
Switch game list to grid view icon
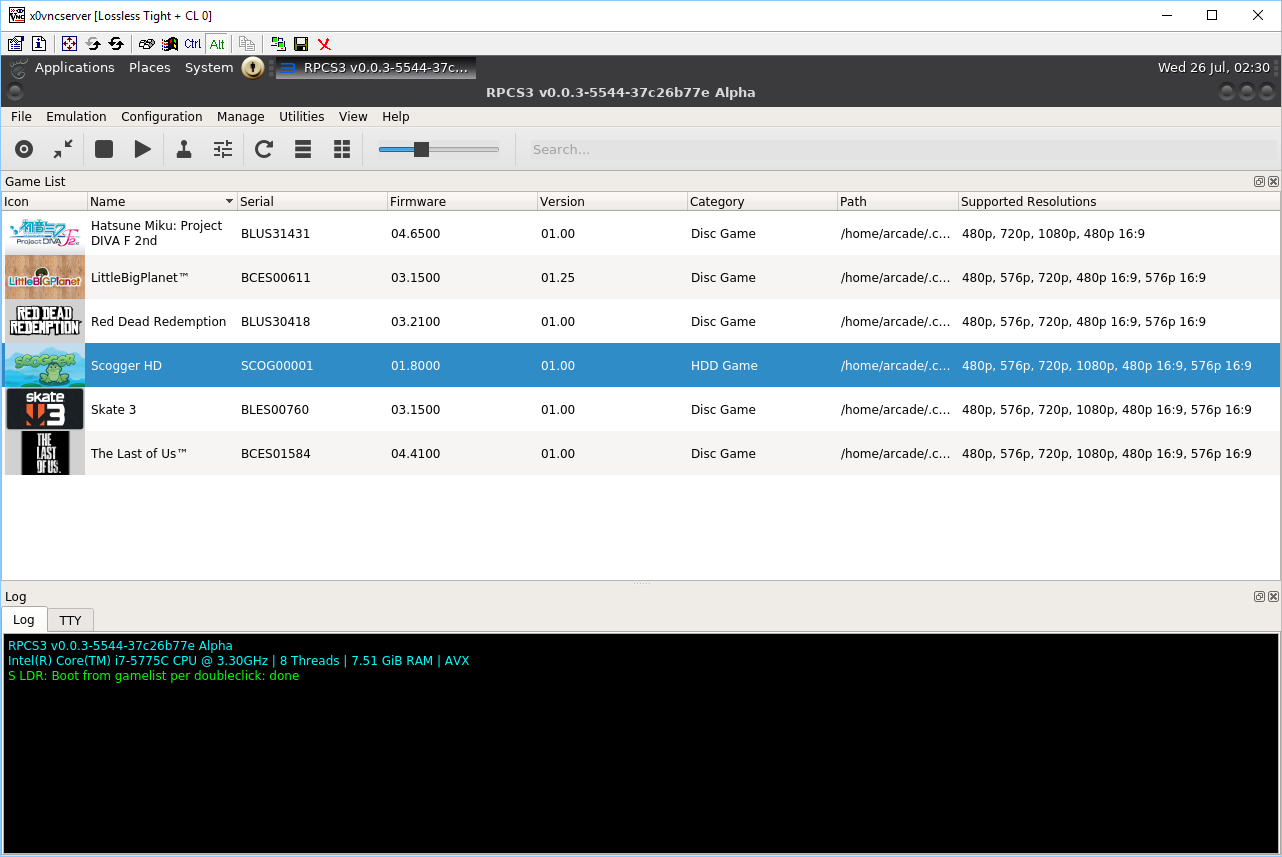pos(342,149)
